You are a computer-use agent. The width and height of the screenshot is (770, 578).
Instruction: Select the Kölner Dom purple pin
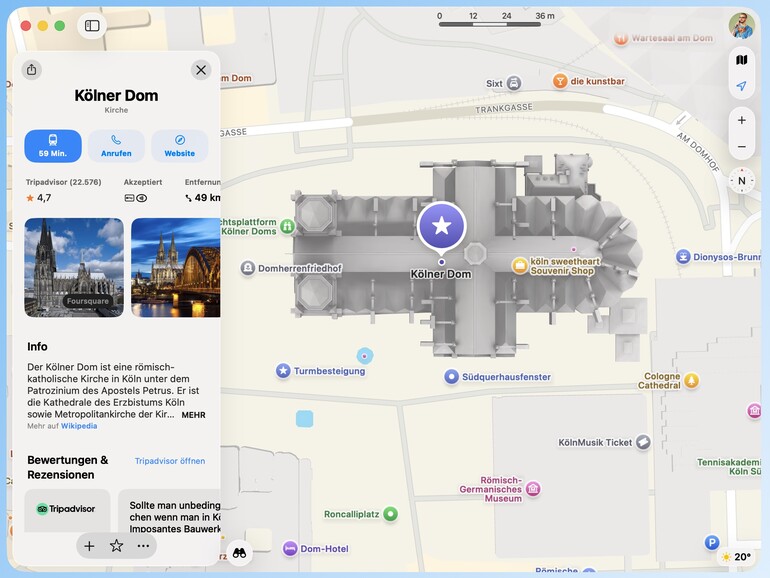(x=441, y=226)
